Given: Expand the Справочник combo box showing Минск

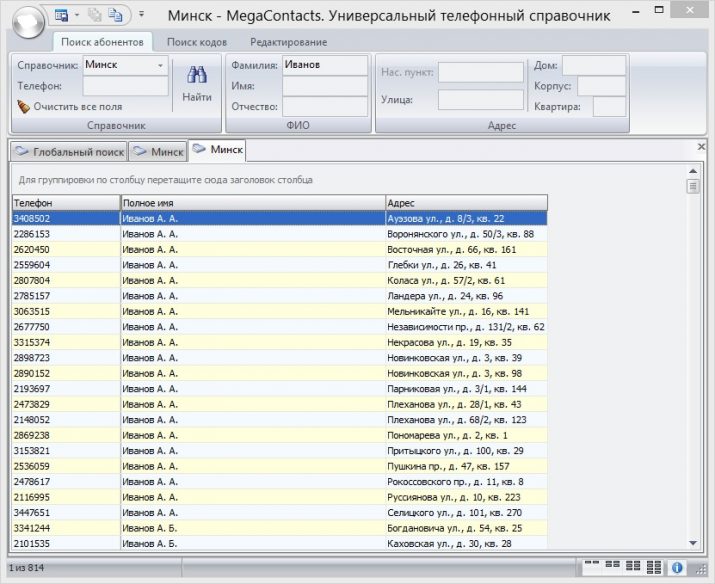Looking at the screenshot, I should point(161,65).
